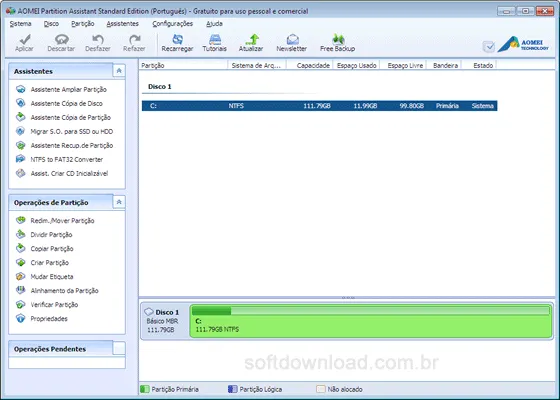The height and width of the screenshot is (400, 560).
Task: Expand the Operações Pendentes panel
Action: tap(119, 348)
